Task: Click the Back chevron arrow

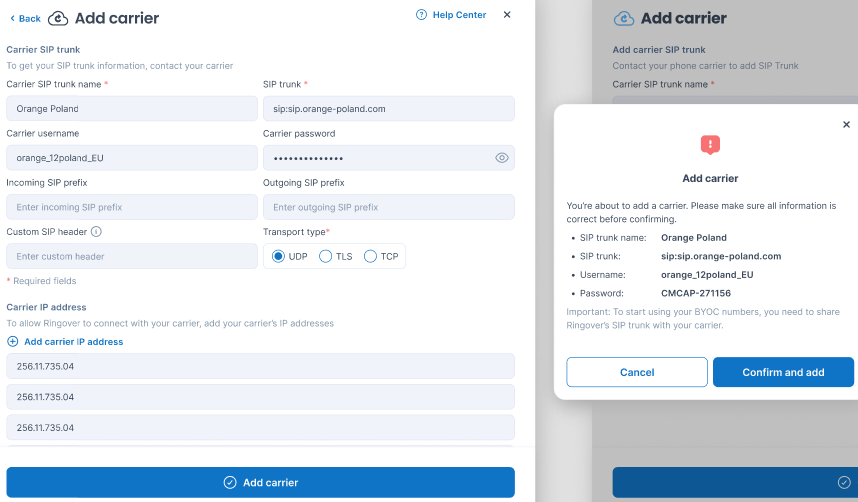Action: [x=12, y=18]
